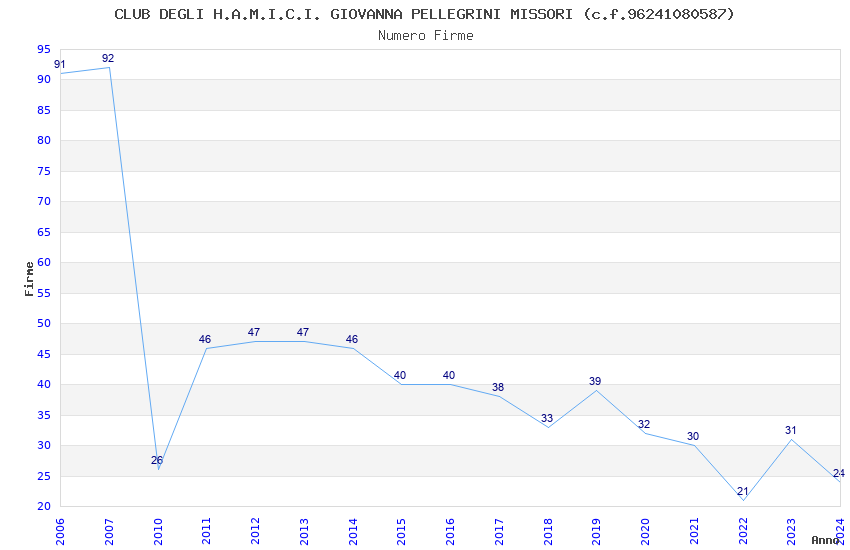
Task: Click y-axis tick label 75
Action: (44, 171)
